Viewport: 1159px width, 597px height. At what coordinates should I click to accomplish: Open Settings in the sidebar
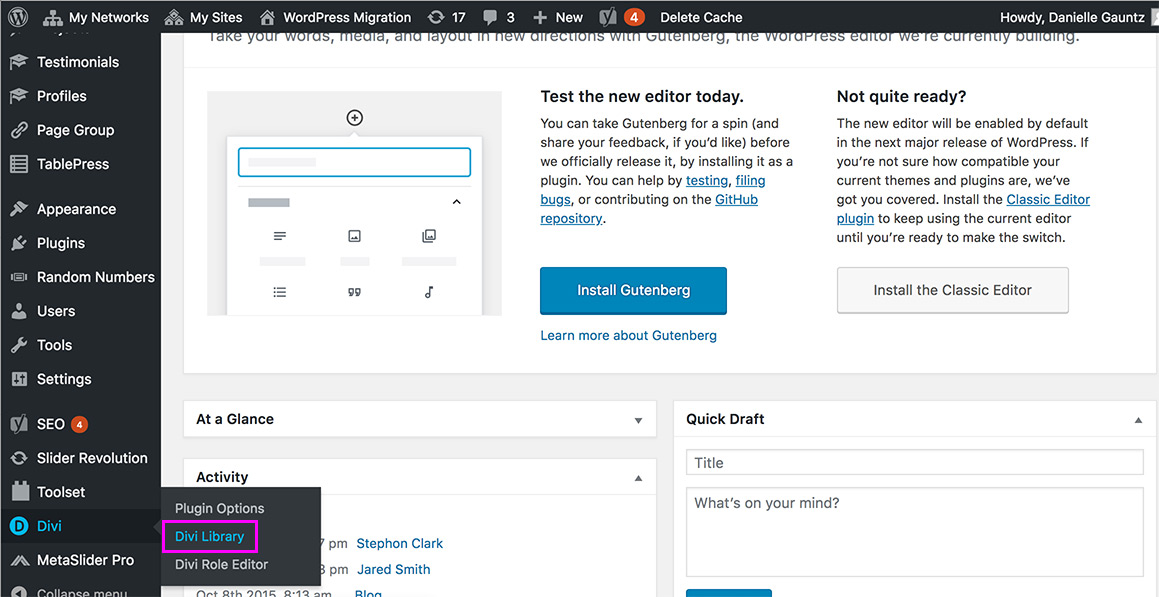[x=64, y=379]
